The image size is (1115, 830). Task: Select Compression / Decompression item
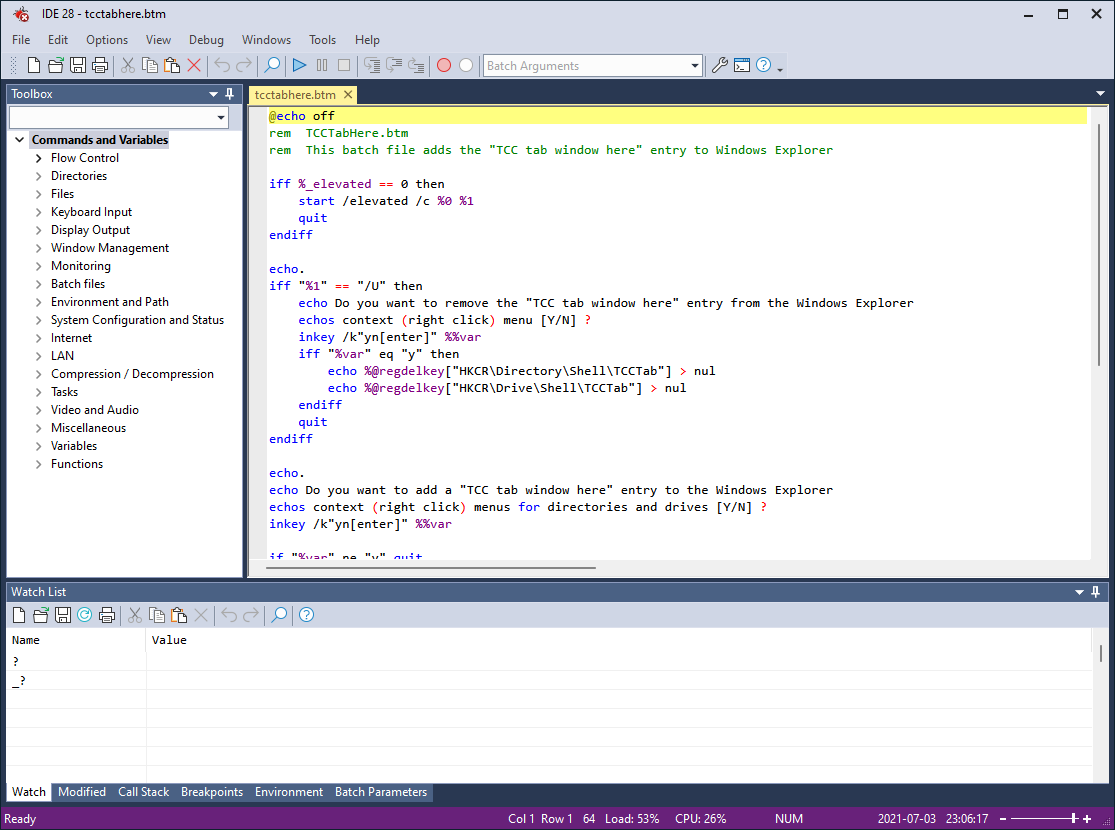[x=132, y=373]
